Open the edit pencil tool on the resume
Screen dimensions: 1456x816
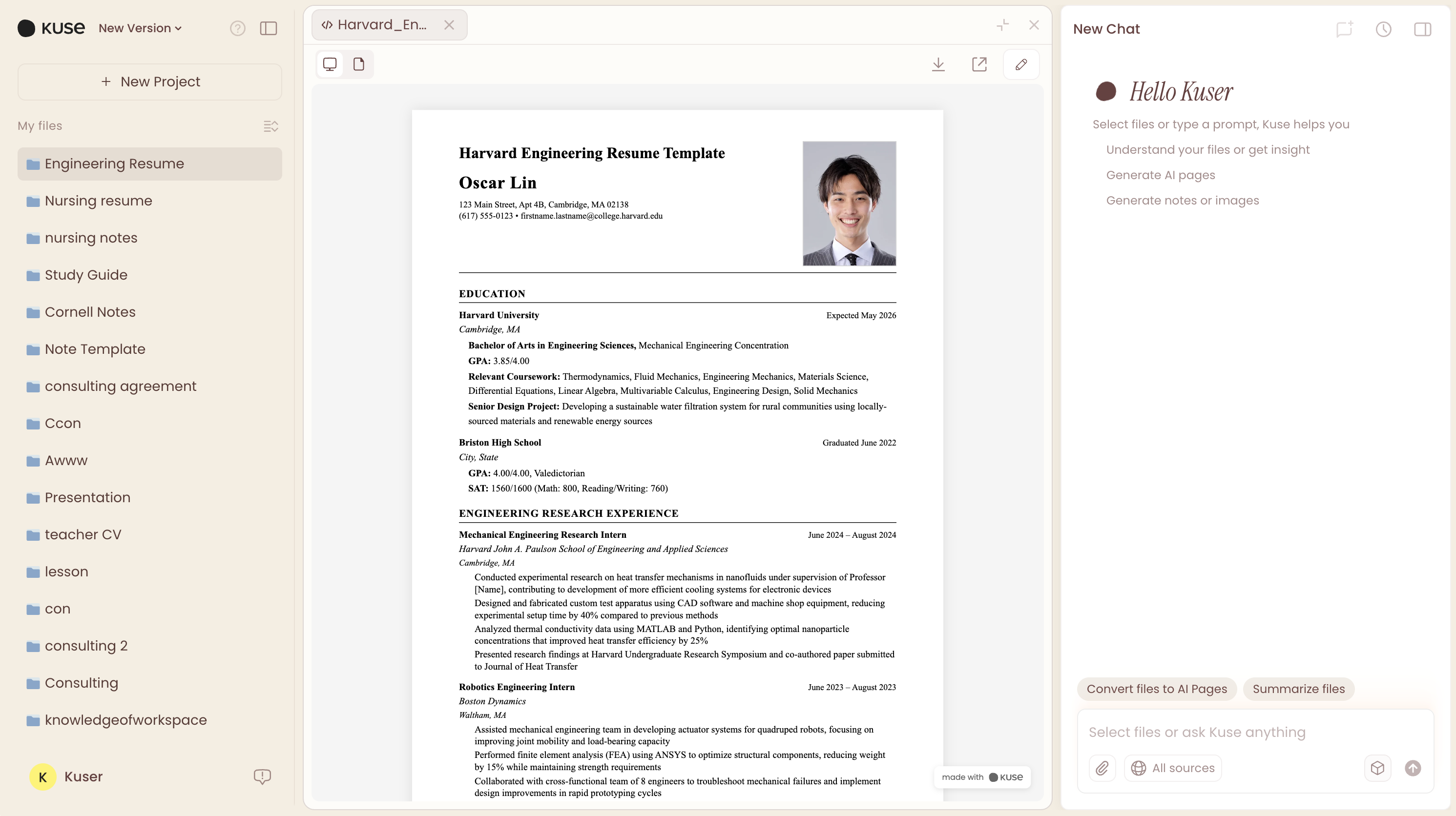(x=1021, y=64)
